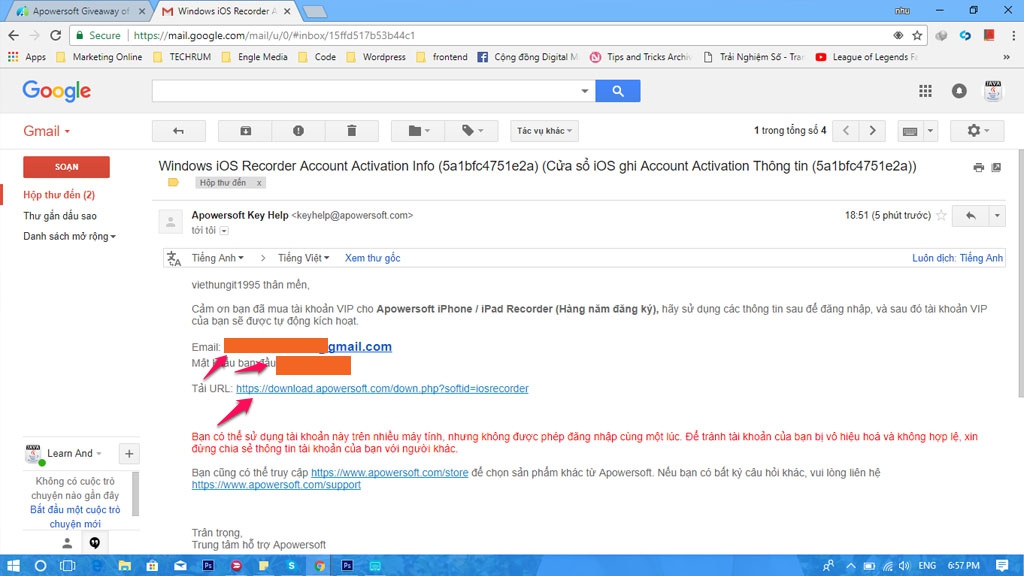Go back to inbox with arrow button

tap(178, 131)
